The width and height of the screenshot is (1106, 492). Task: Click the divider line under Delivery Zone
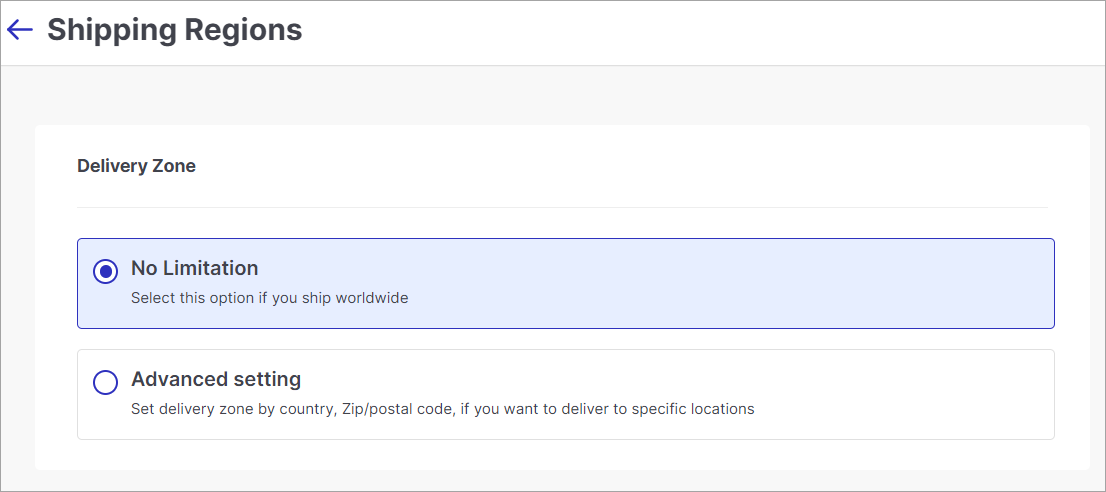click(562, 207)
